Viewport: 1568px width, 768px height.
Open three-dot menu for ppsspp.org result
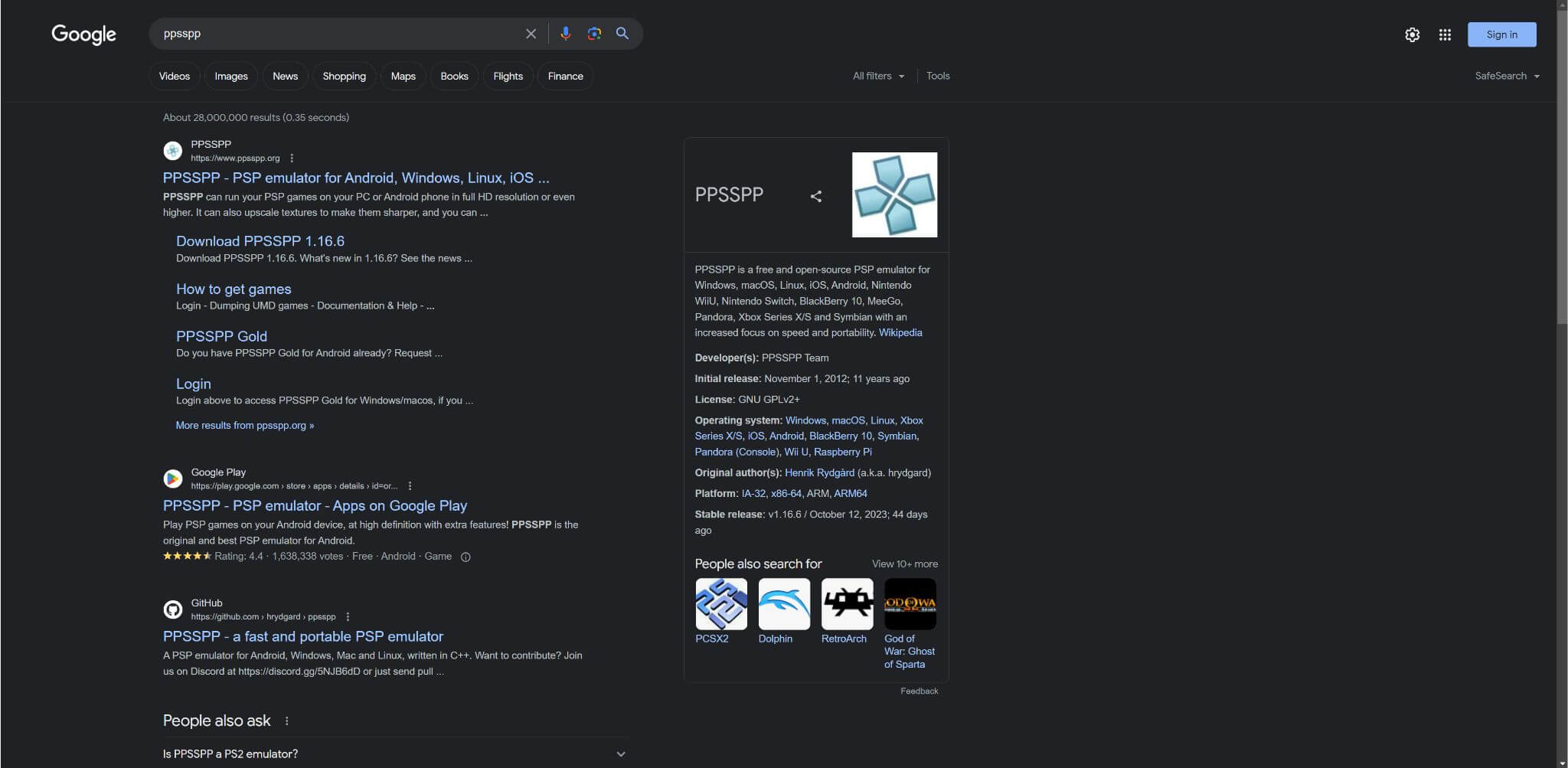tap(292, 159)
